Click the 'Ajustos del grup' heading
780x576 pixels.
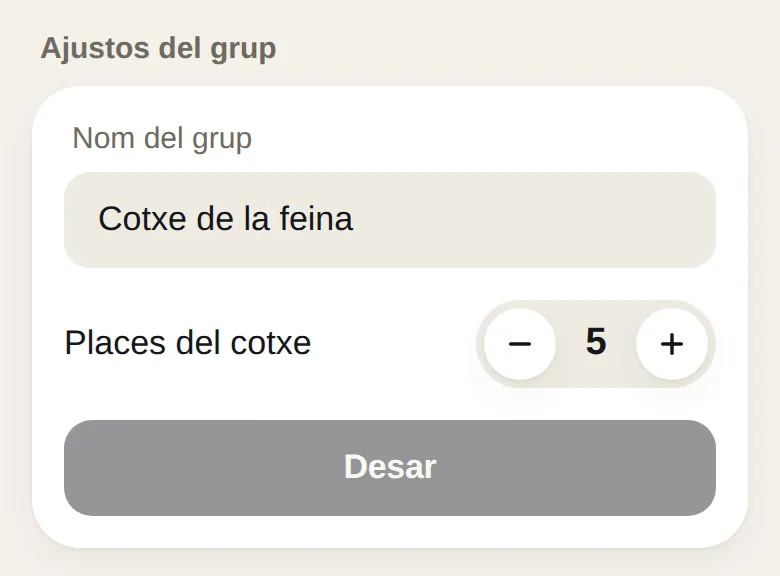point(158,49)
